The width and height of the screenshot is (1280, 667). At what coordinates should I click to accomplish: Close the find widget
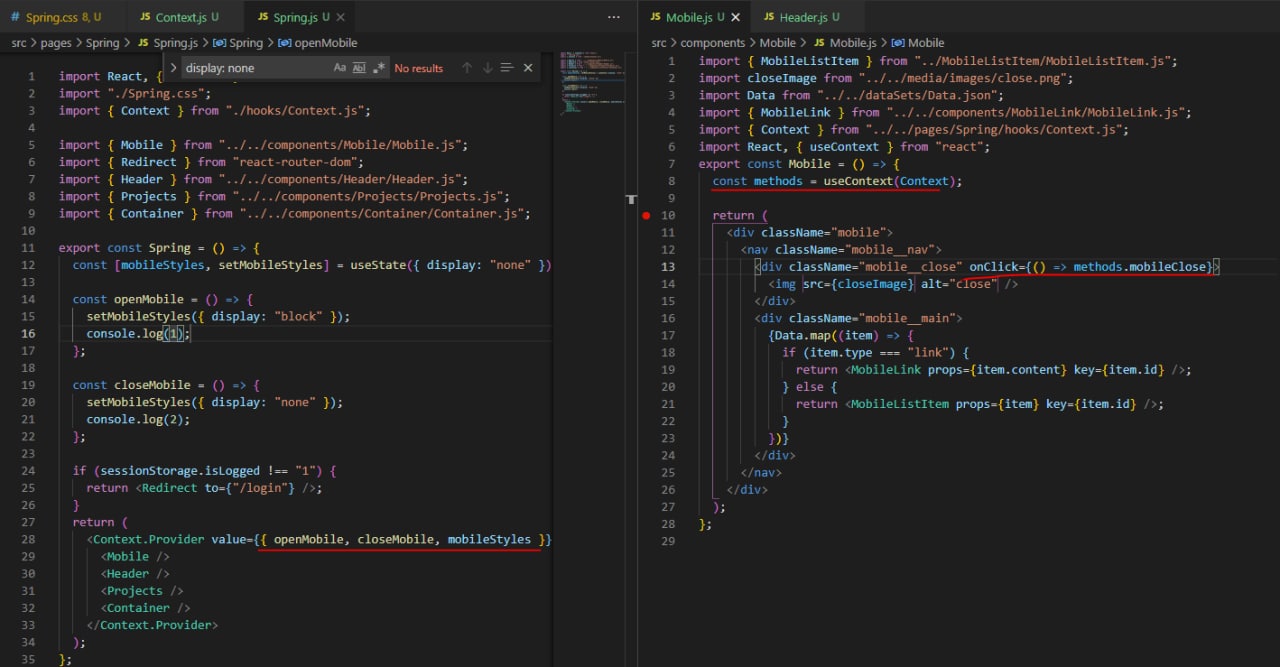(528, 68)
